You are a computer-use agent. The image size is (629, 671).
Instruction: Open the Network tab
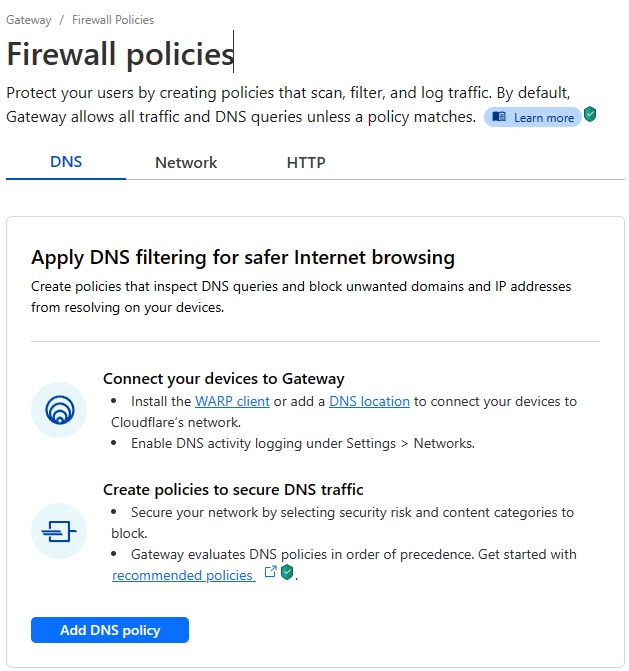(186, 162)
